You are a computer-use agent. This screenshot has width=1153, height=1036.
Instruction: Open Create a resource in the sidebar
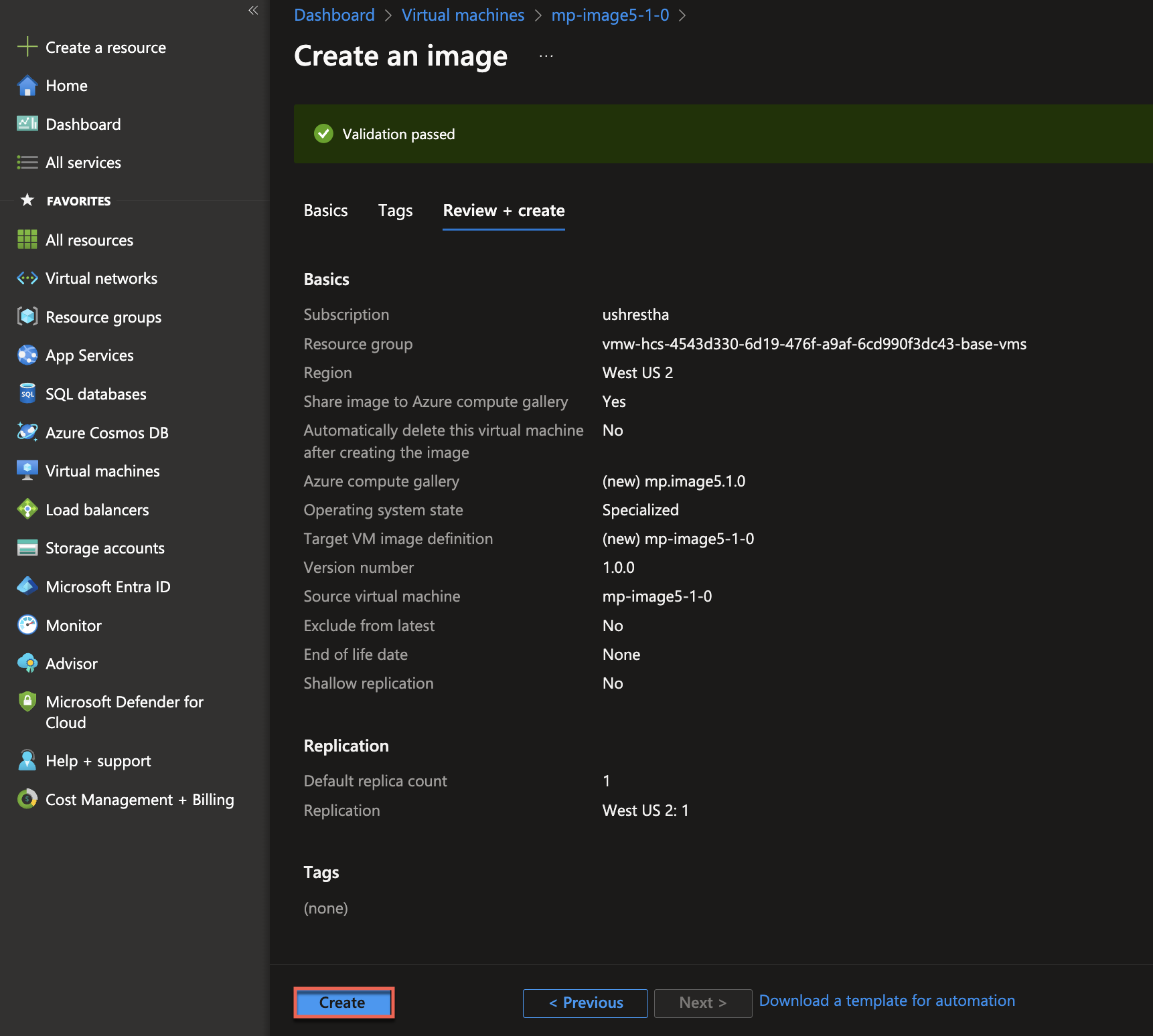(x=106, y=48)
